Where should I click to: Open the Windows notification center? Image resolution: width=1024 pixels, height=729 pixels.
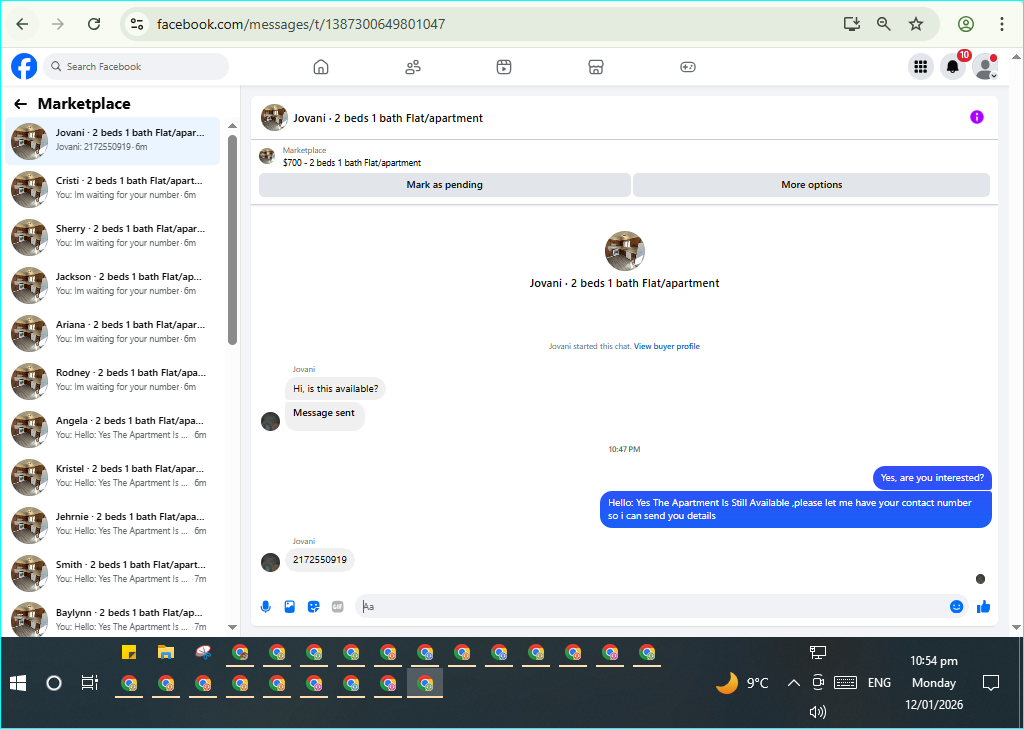(x=991, y=683)
